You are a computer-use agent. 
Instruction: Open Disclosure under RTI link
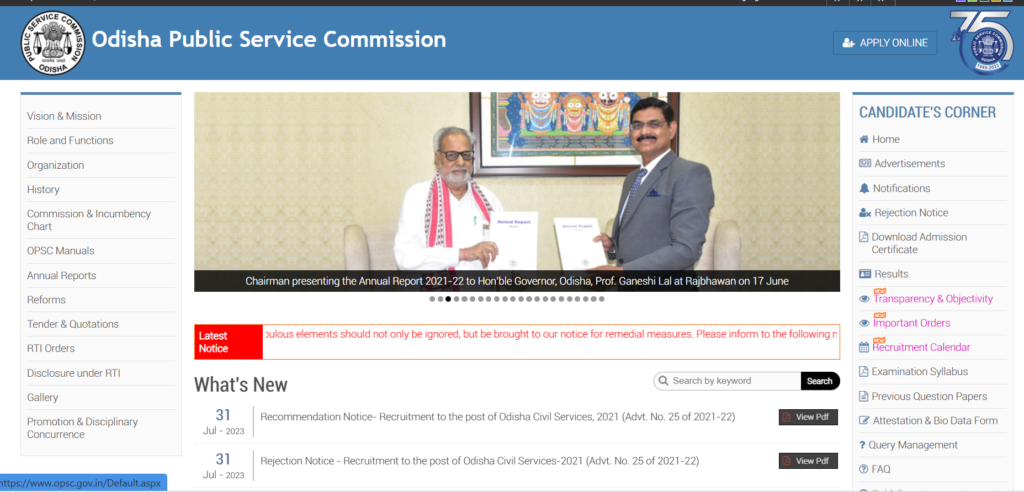click(74, 373)
